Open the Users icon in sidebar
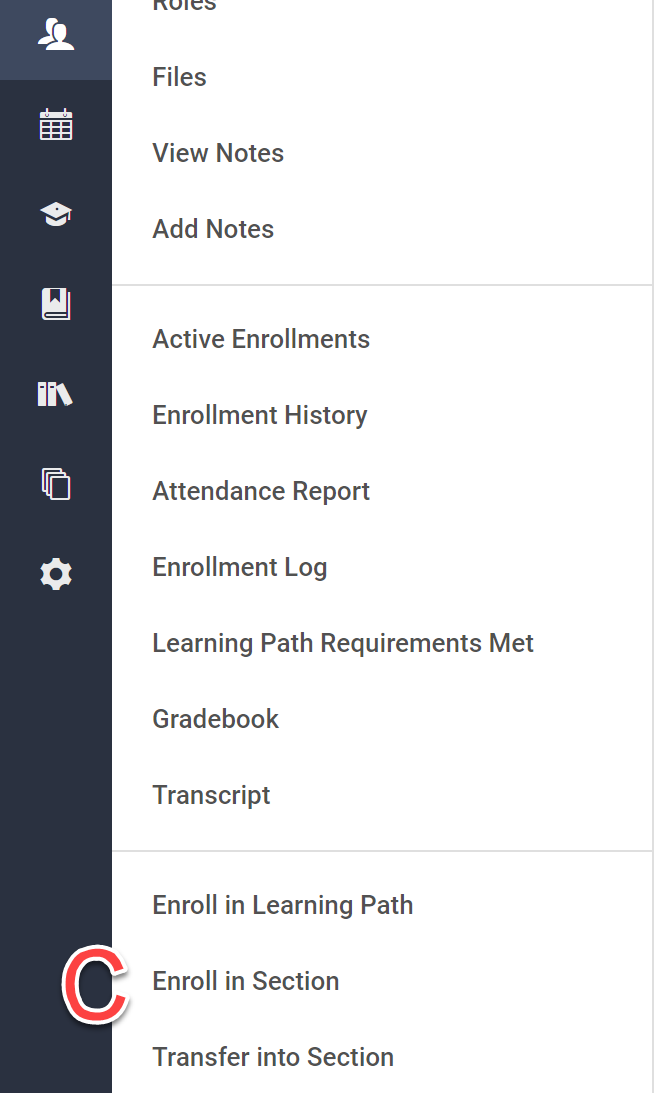Image resolution: width=665 pixels, height=1093 pixels. [x=56, y=34]
